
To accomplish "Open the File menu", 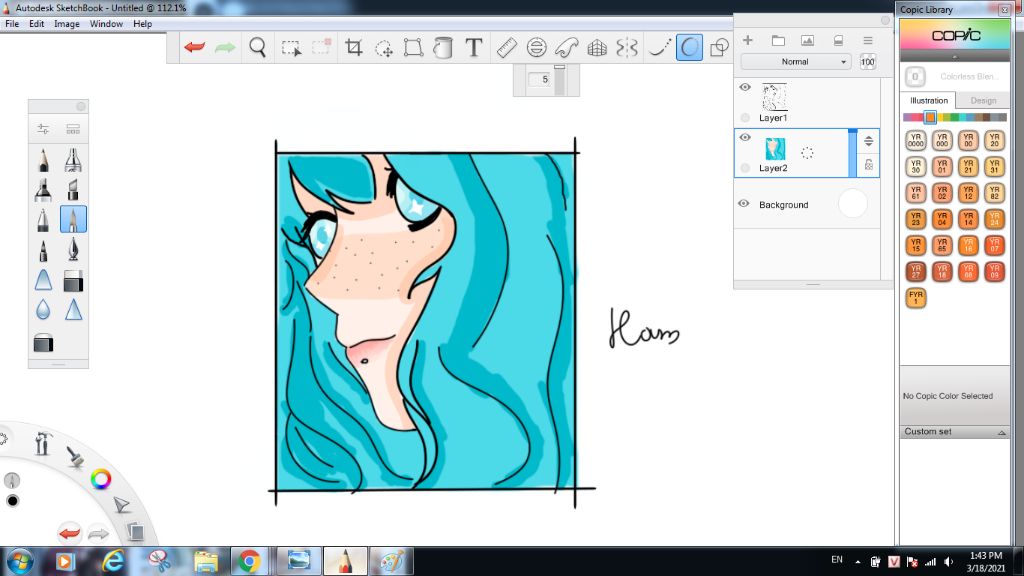I will click(12, 24).
